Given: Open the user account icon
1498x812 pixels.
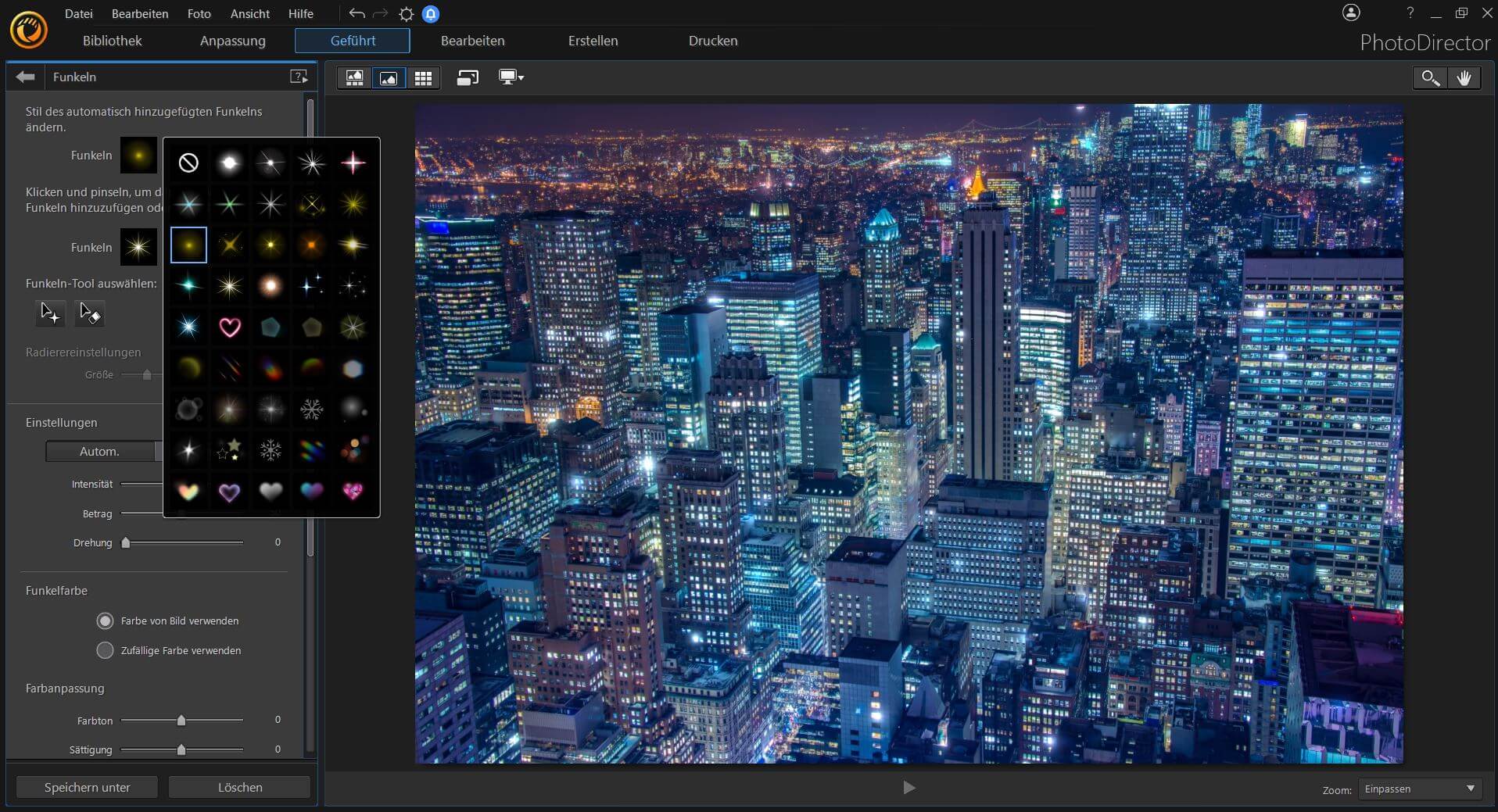Looking at the screenshot, I should (1351, 13).
